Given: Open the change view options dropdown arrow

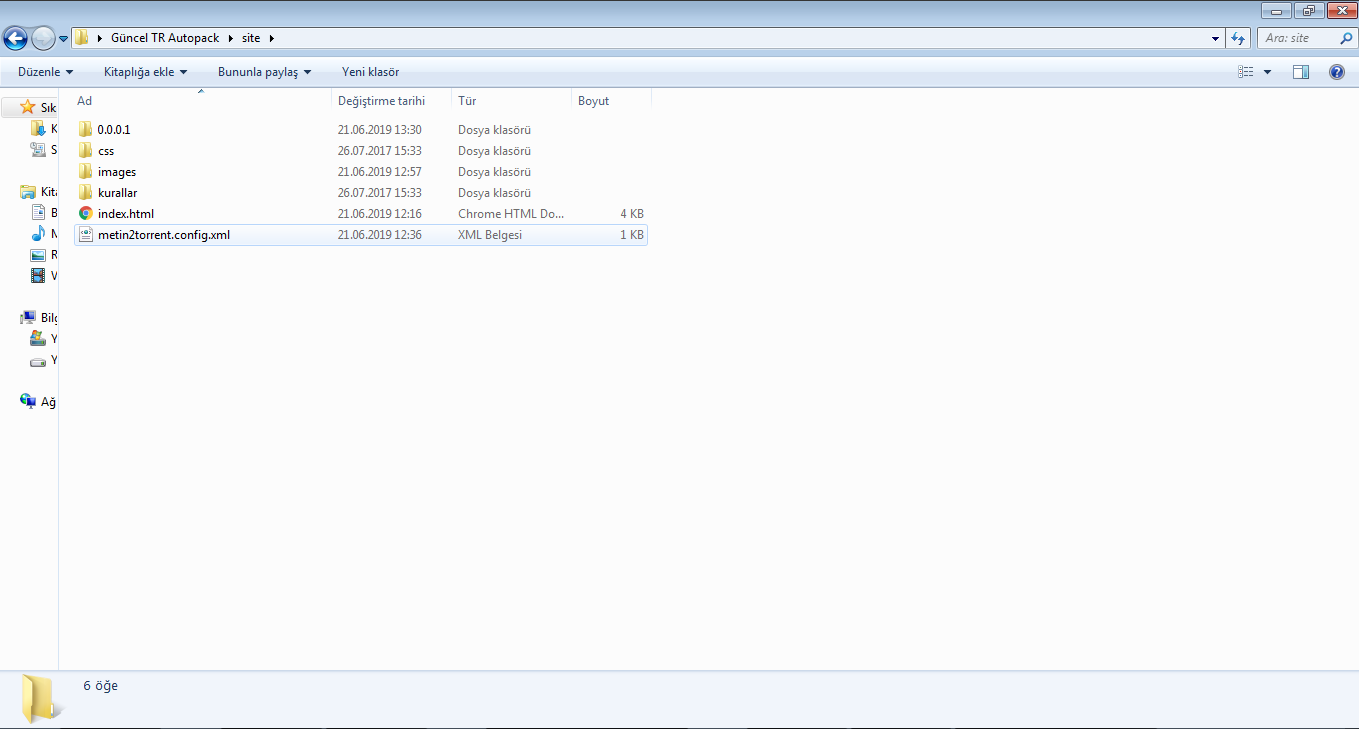Looking at the screenshot, I should point(1268,72).
